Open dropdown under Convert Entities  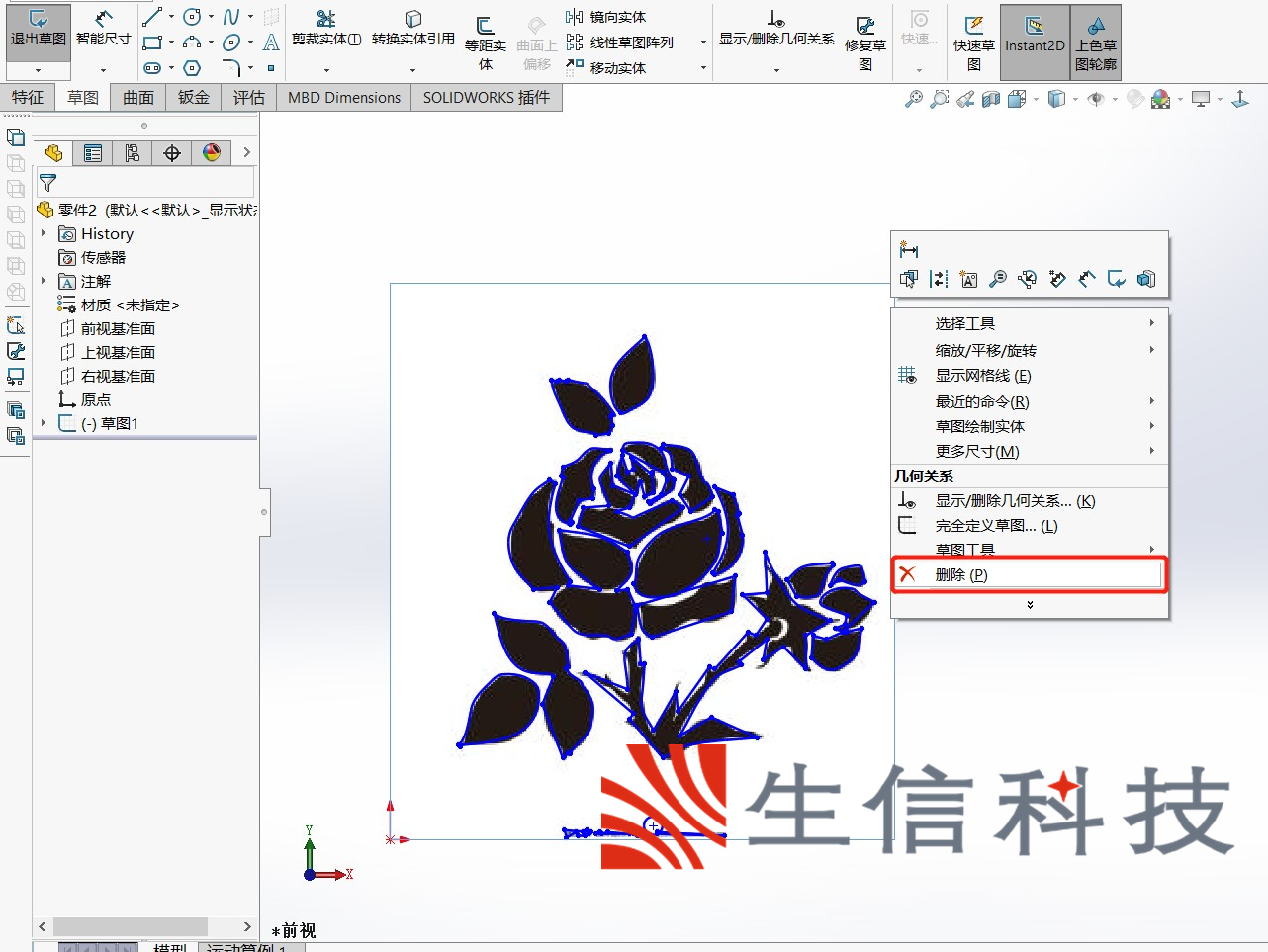point(412,70)
